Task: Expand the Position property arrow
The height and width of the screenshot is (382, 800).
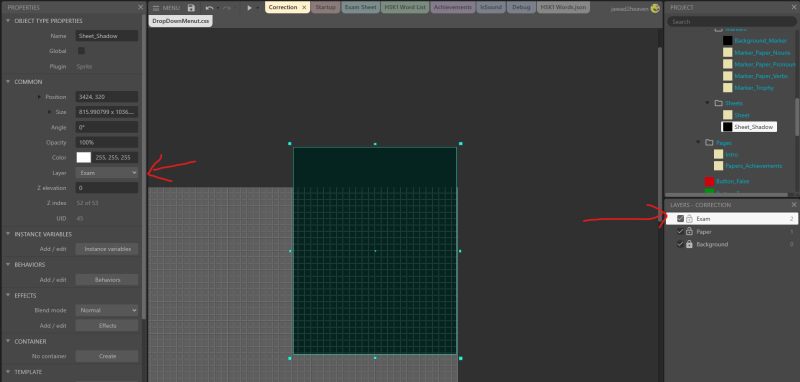Action: [40, 97]
